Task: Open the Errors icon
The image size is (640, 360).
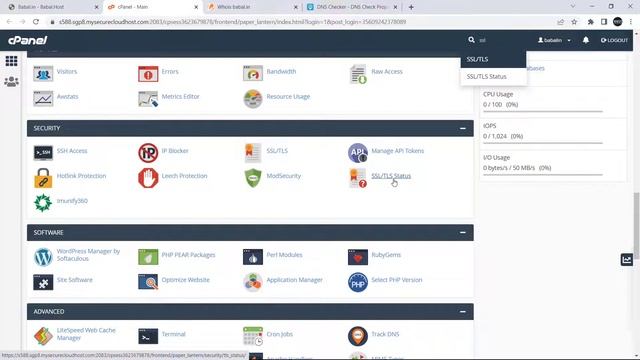Action: 148,74
